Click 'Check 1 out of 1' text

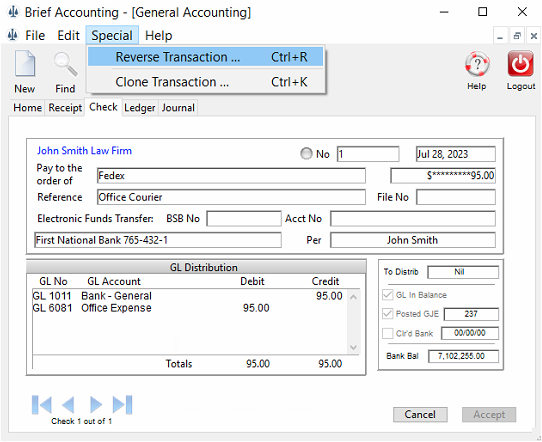coord(82,421)
